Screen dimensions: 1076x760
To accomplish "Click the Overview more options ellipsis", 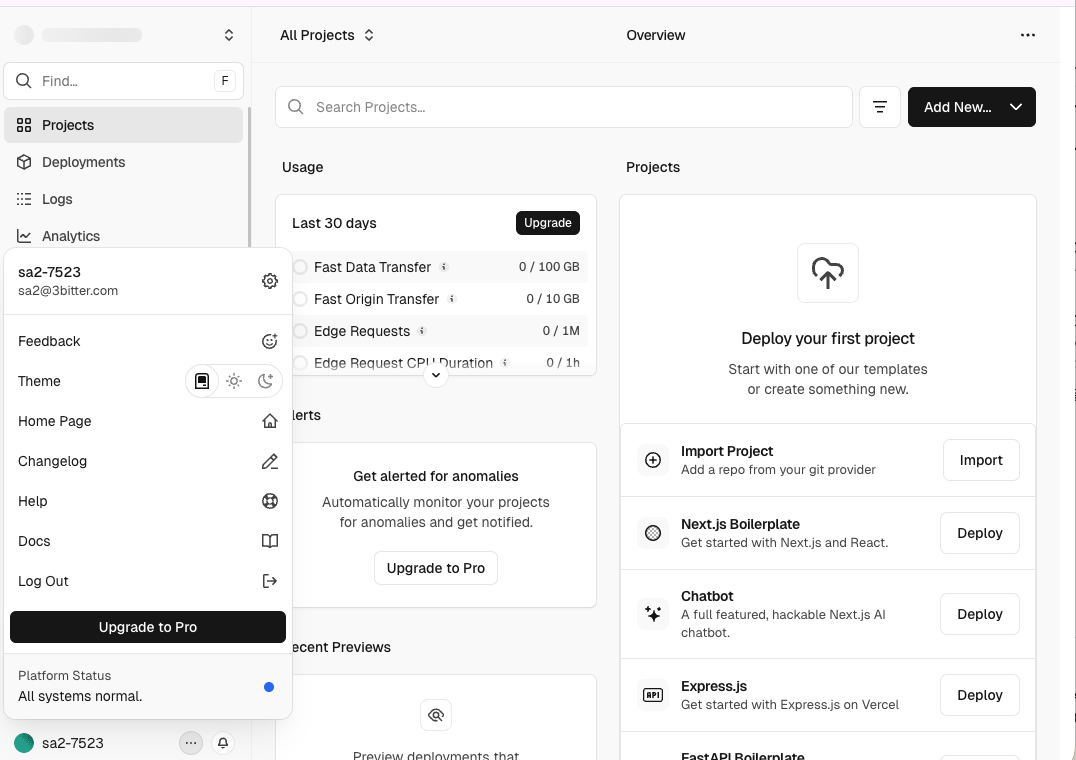I will click(x=1027, y=35).
